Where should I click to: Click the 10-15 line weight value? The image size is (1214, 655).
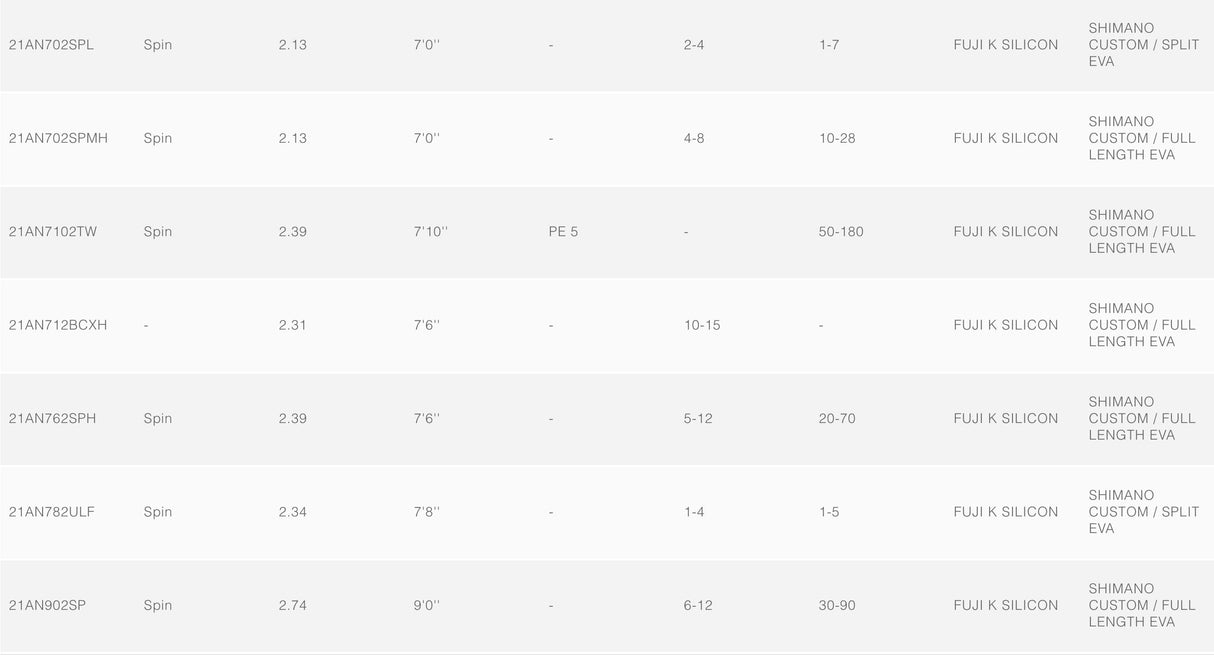point(702,325)
